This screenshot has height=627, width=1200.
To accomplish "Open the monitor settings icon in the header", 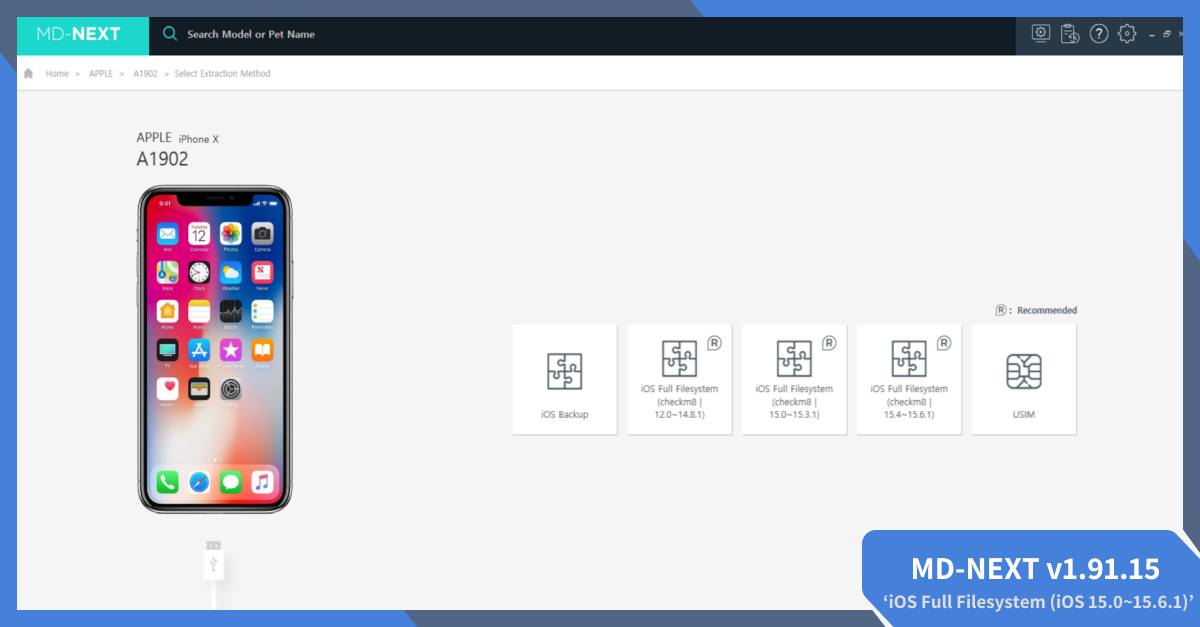I will point(1041,34).
